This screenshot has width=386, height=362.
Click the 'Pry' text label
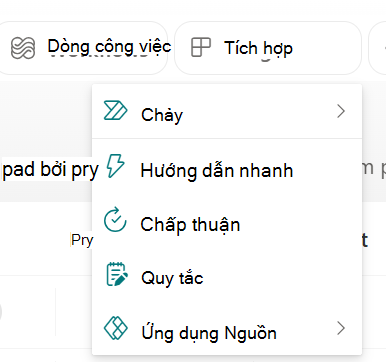[x=82, y=240]
